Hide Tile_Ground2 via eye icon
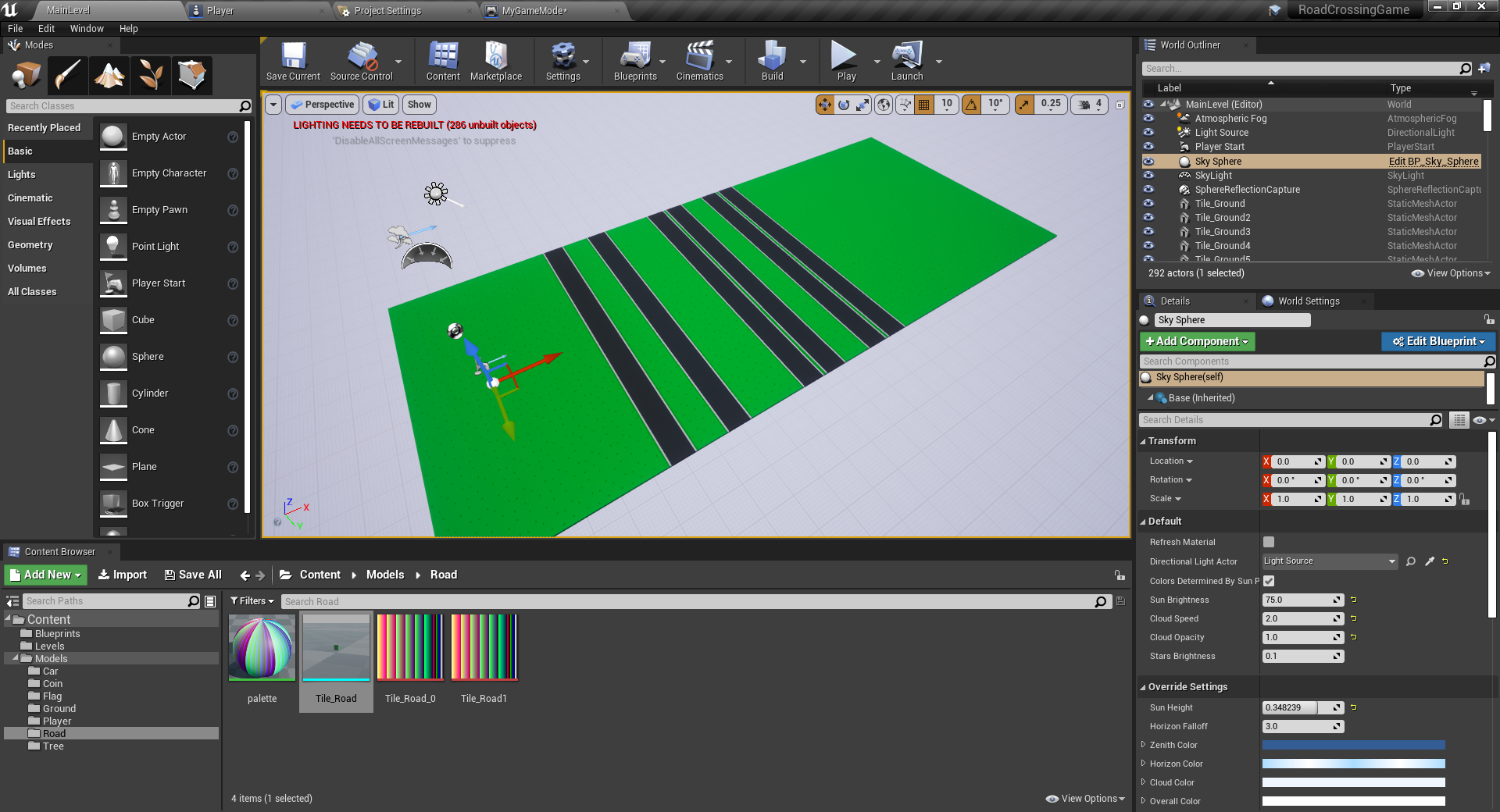The height and width of the screenshot is (812, 1500). point(1148,218)
